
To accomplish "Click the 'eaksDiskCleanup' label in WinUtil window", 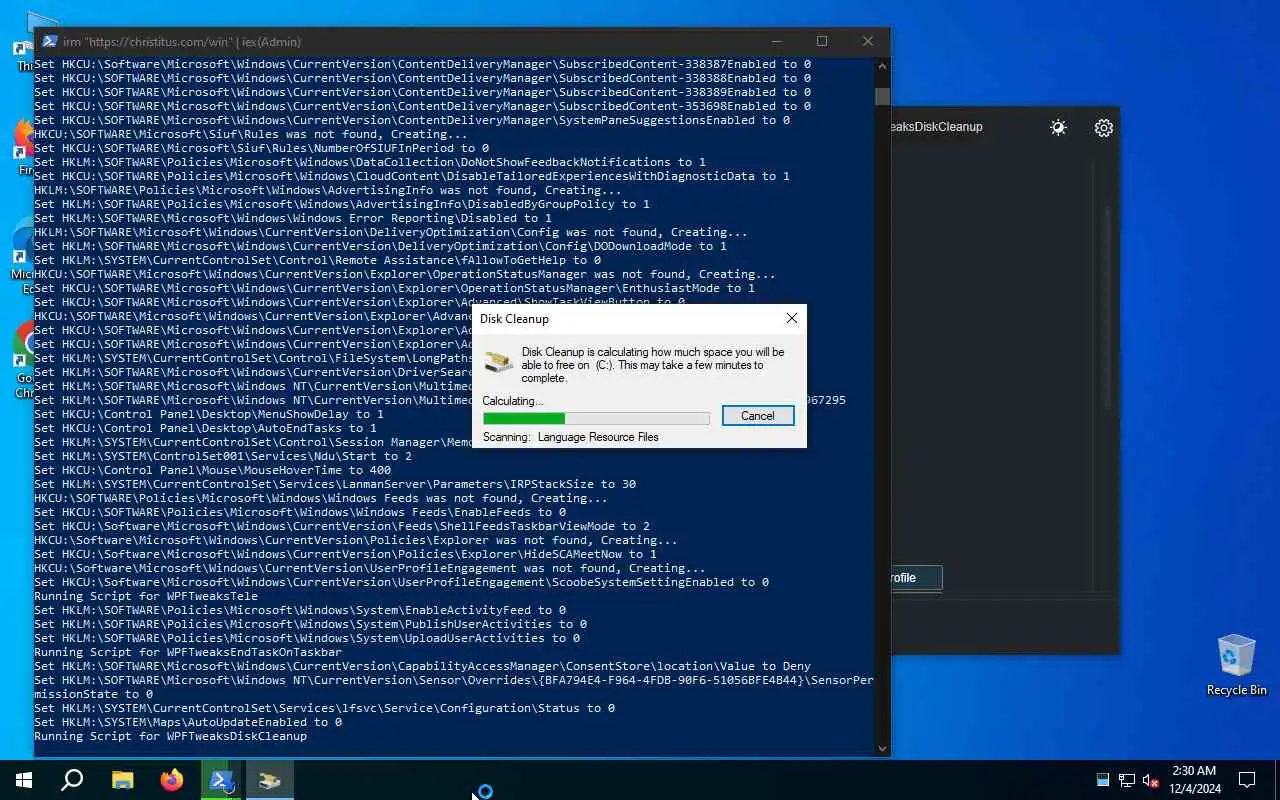I will 937,127.
